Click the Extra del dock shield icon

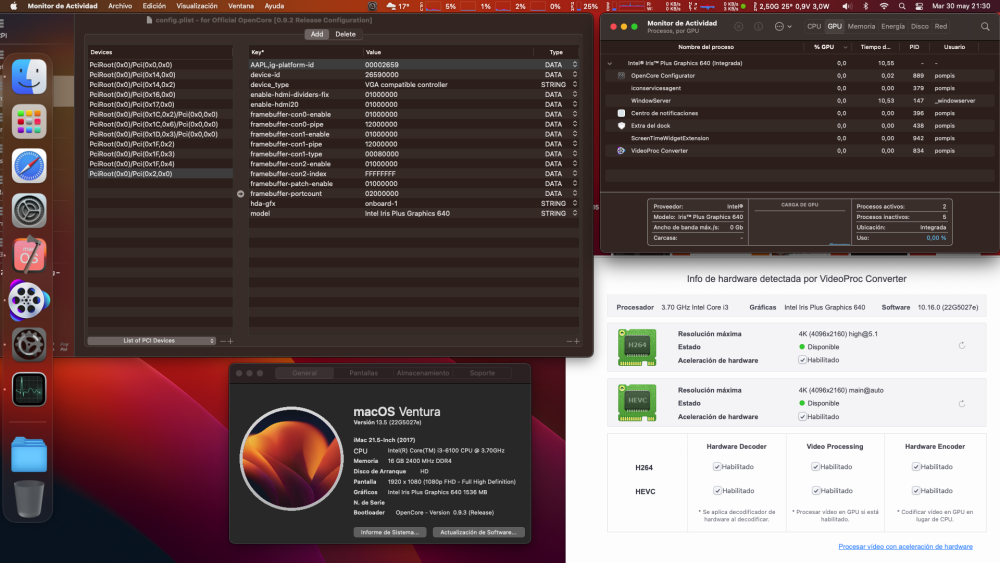(621, 126)
